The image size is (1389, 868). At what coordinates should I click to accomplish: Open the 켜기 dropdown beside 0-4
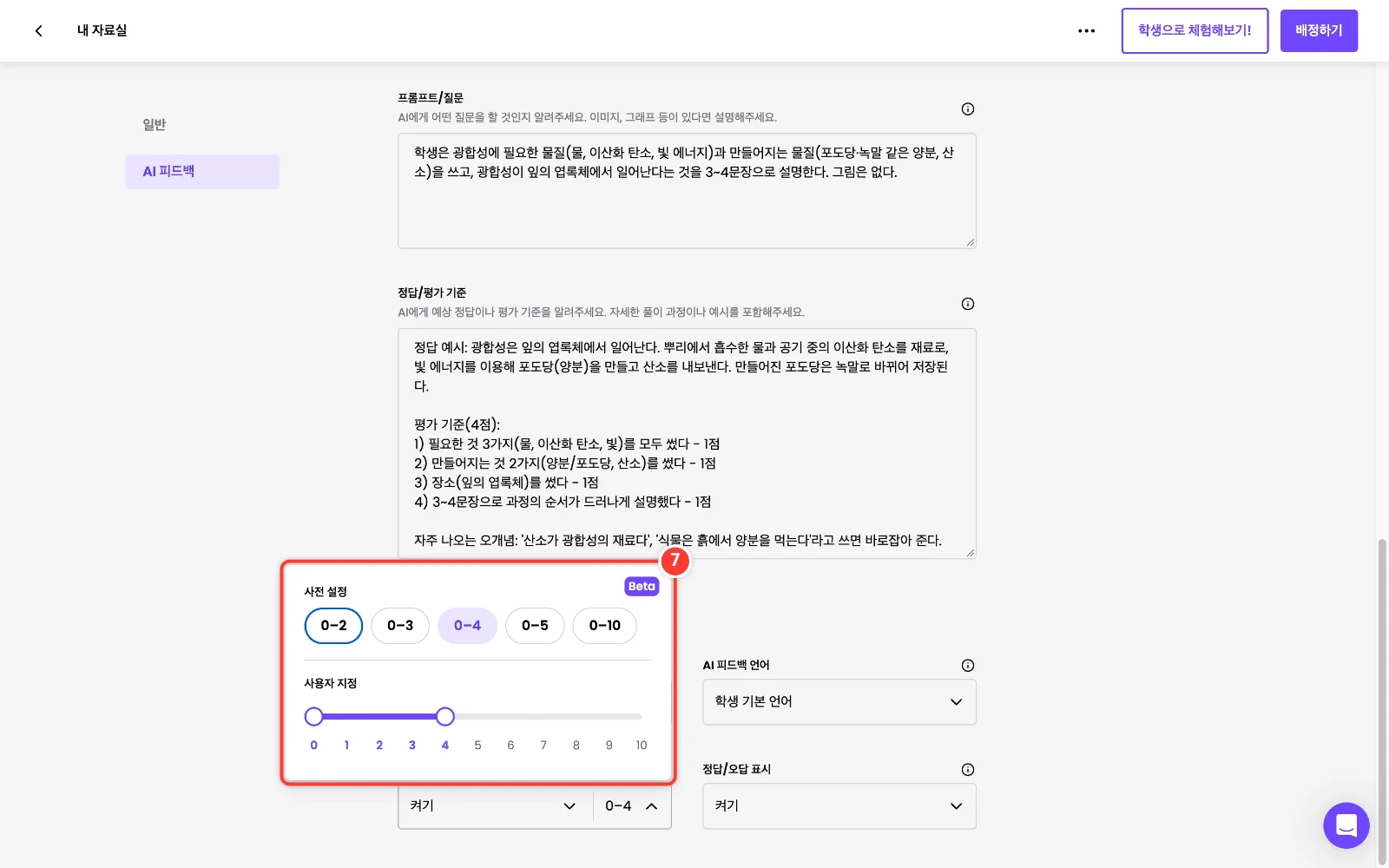(495, 806)
